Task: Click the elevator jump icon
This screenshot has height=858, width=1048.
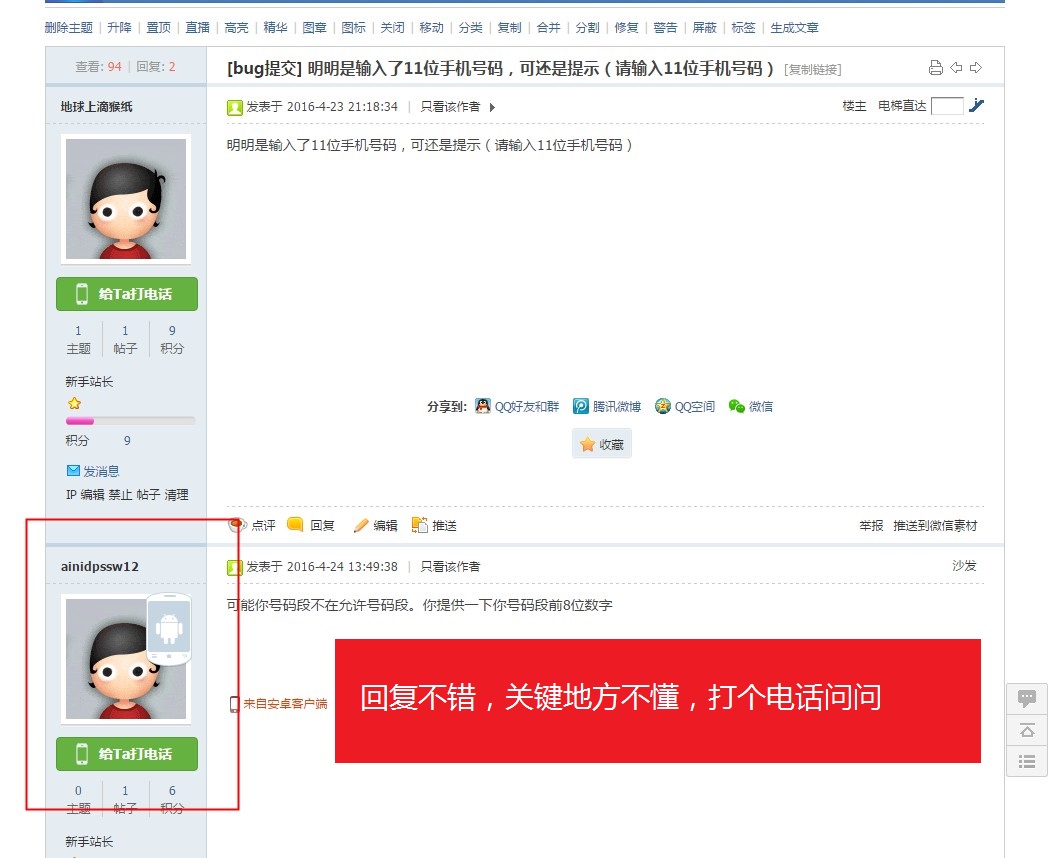Action: coord(976,106)
